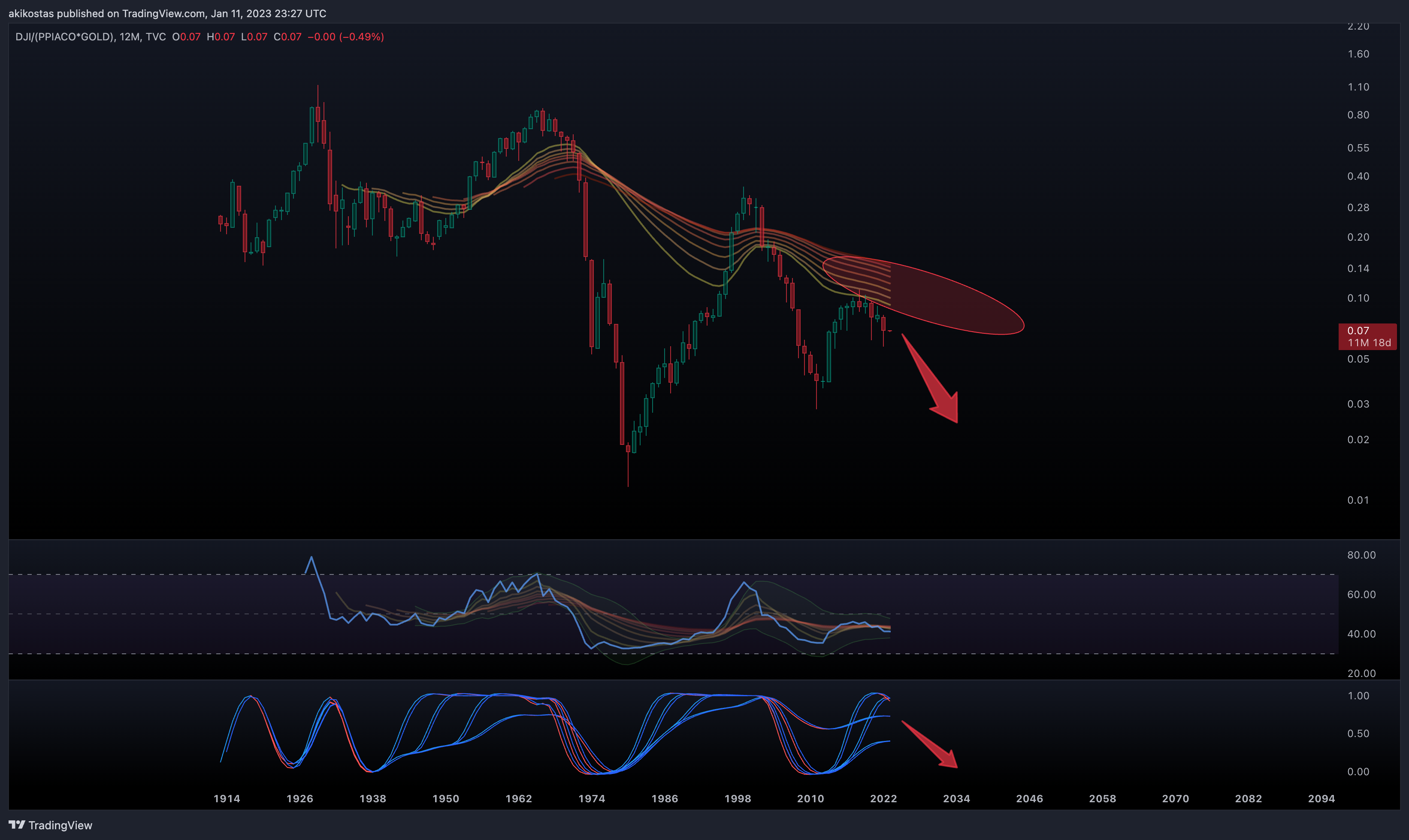Click the 20.00 RSI axis label
This screenshot has height=840, width=1409.
tap(1361, 674)
